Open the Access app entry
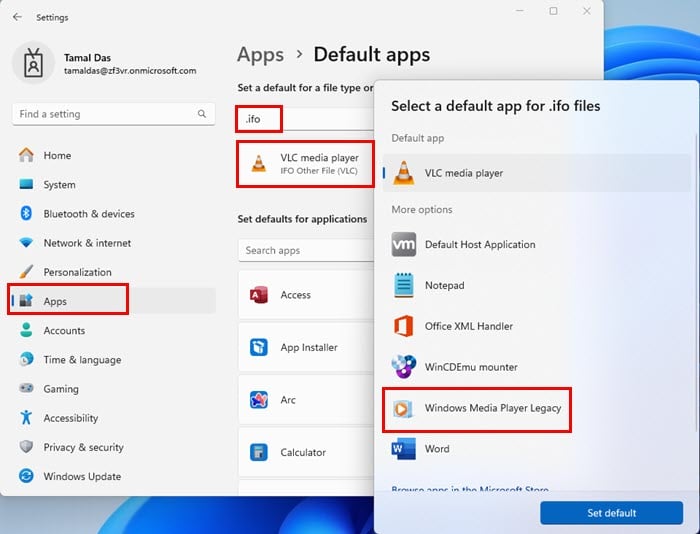Screen dimensions: 700x534 (306, 295)
